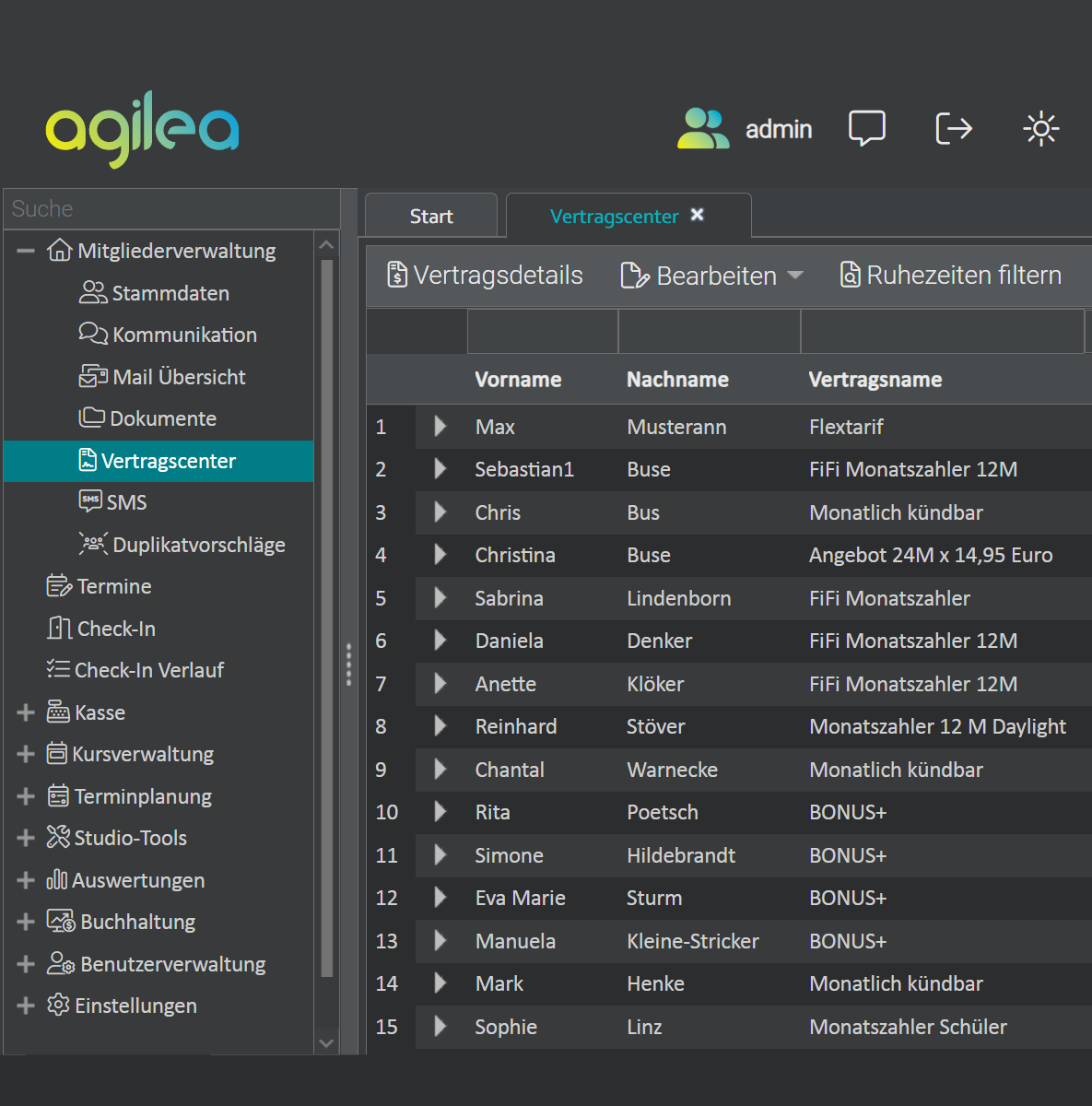Open the Check-In Verlauf list icon

[x=57, y=670]
